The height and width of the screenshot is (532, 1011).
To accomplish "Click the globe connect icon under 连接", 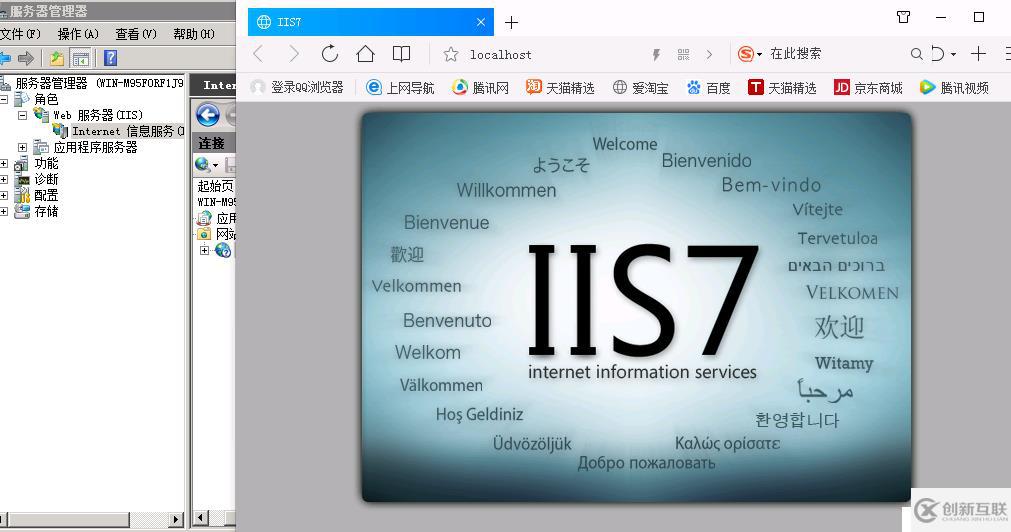I will pyautogui.click(x=202, y=164).
